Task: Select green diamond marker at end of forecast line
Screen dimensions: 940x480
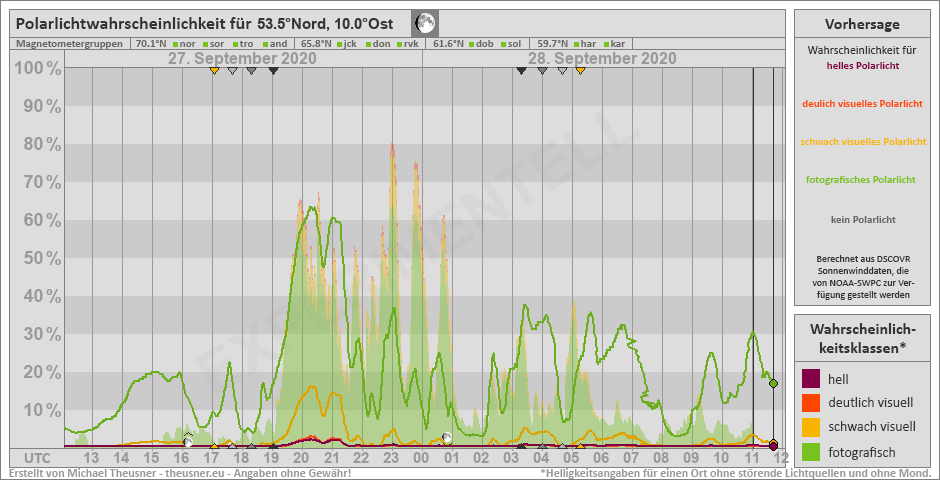Action: 773,383
